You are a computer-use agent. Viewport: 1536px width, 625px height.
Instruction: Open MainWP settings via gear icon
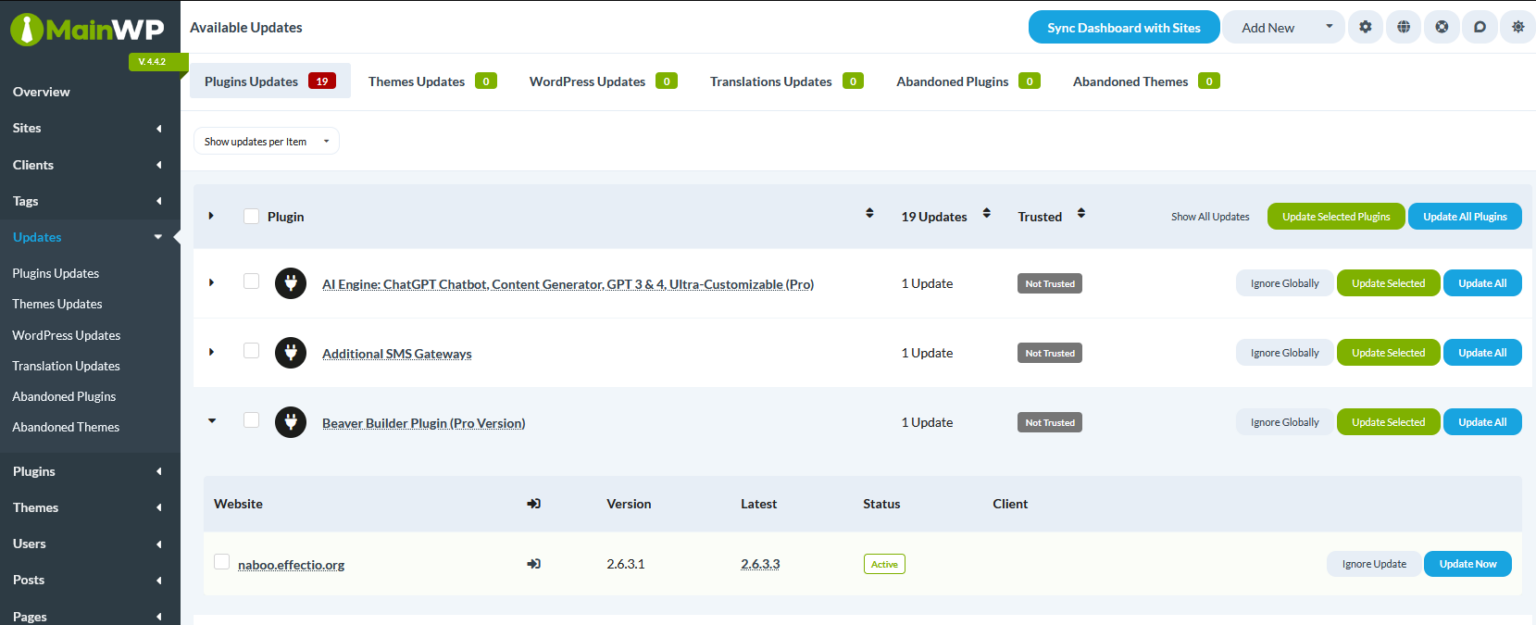tap(1365, 27)
